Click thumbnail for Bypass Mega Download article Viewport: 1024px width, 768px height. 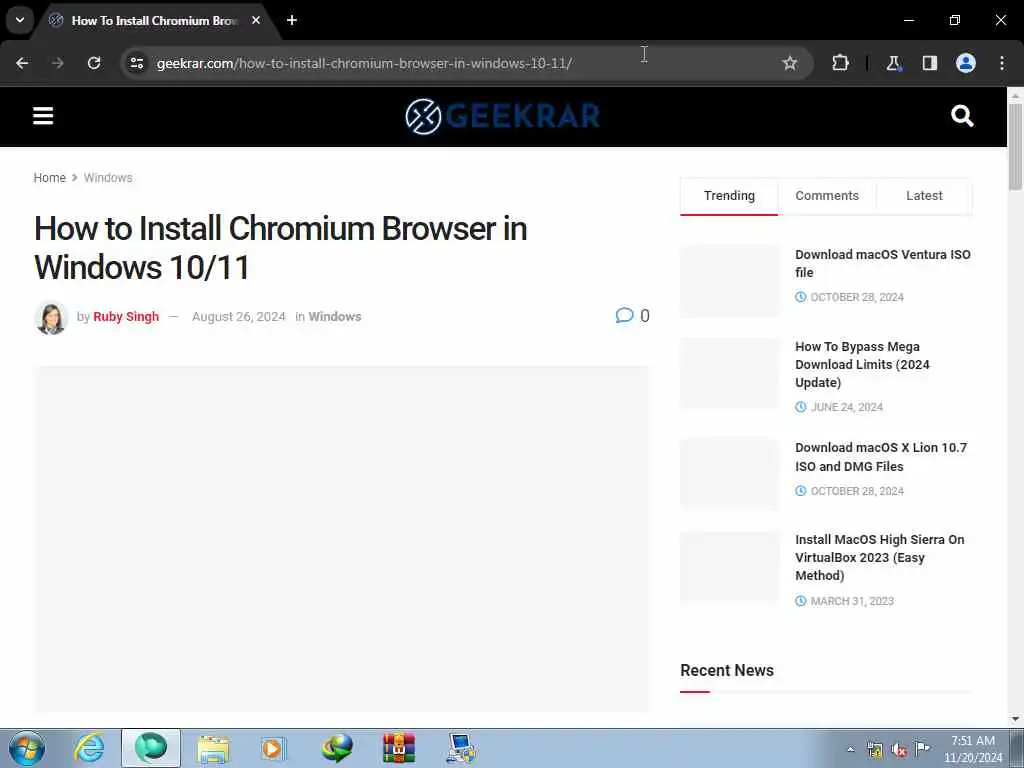click(730, 374)
